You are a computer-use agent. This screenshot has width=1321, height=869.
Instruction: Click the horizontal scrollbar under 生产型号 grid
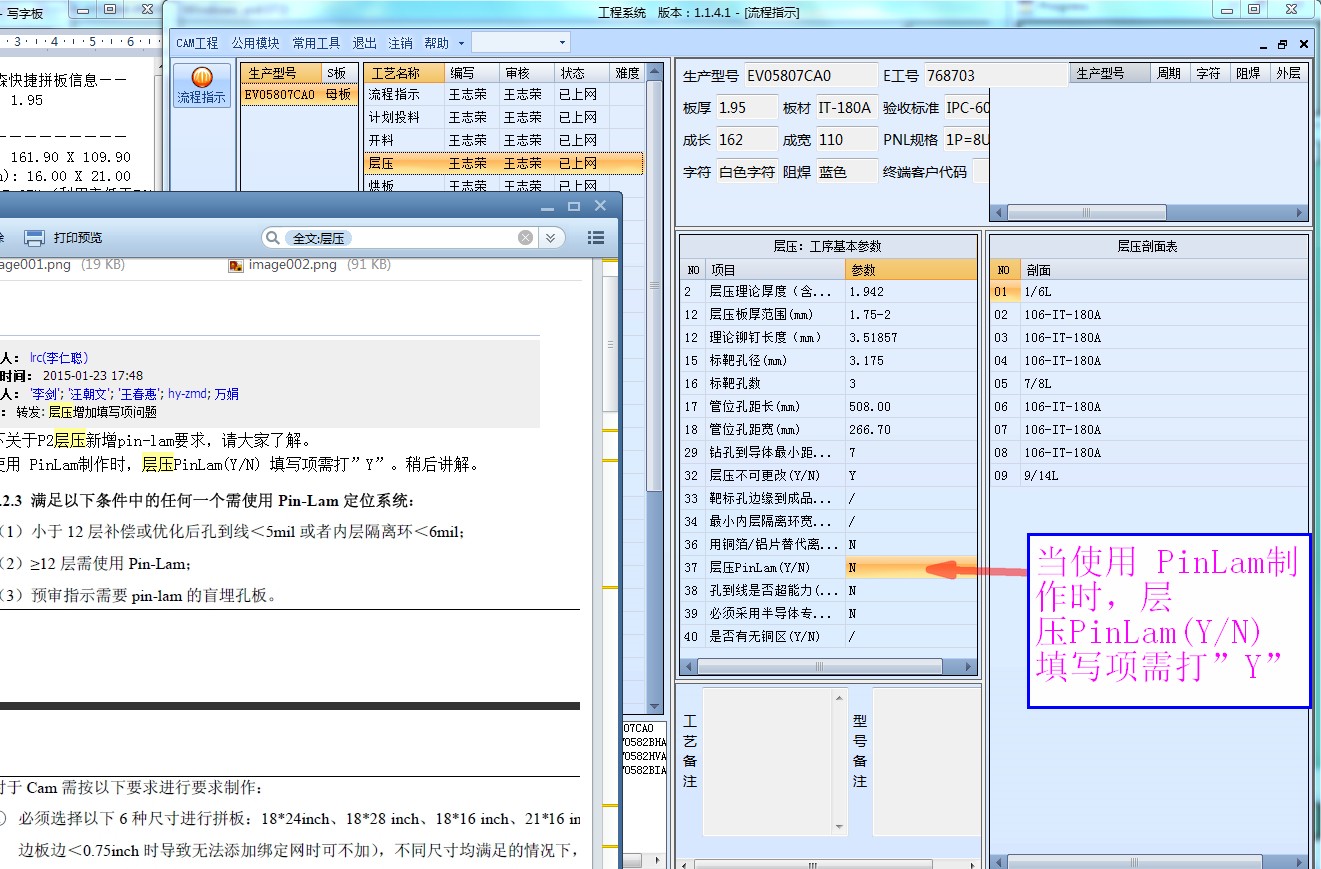[1148, 213]
